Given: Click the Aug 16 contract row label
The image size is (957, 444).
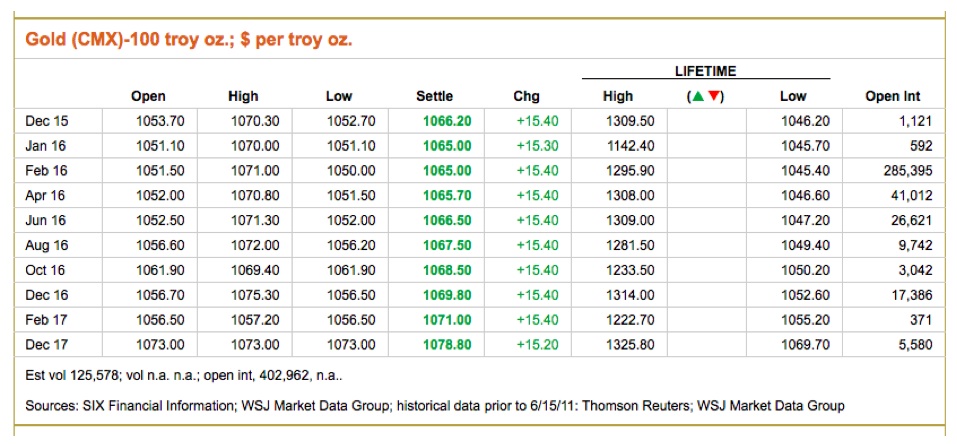Looking at the screenshot, I should [45, 245].
